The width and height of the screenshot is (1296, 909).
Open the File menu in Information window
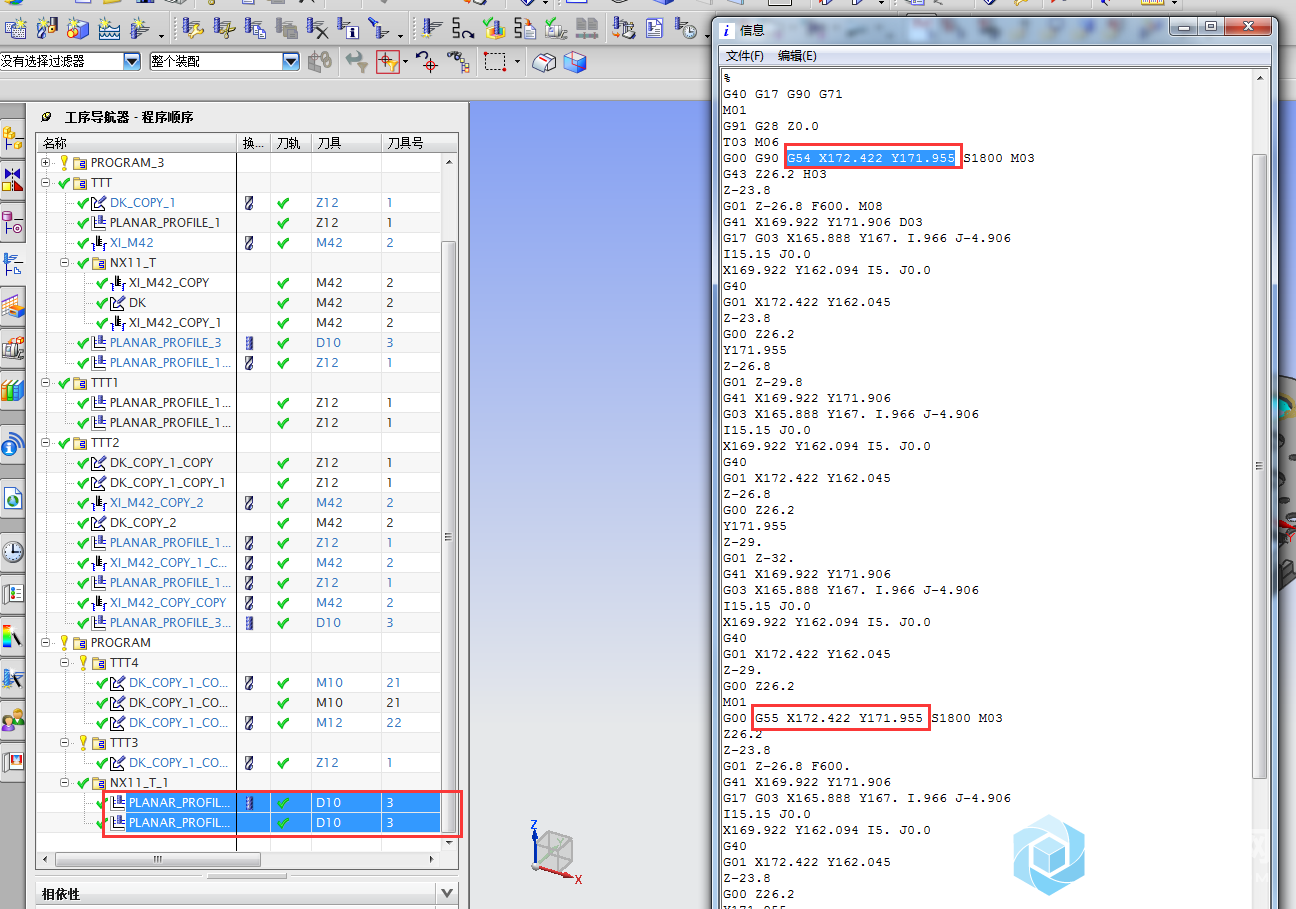point(744,56)
